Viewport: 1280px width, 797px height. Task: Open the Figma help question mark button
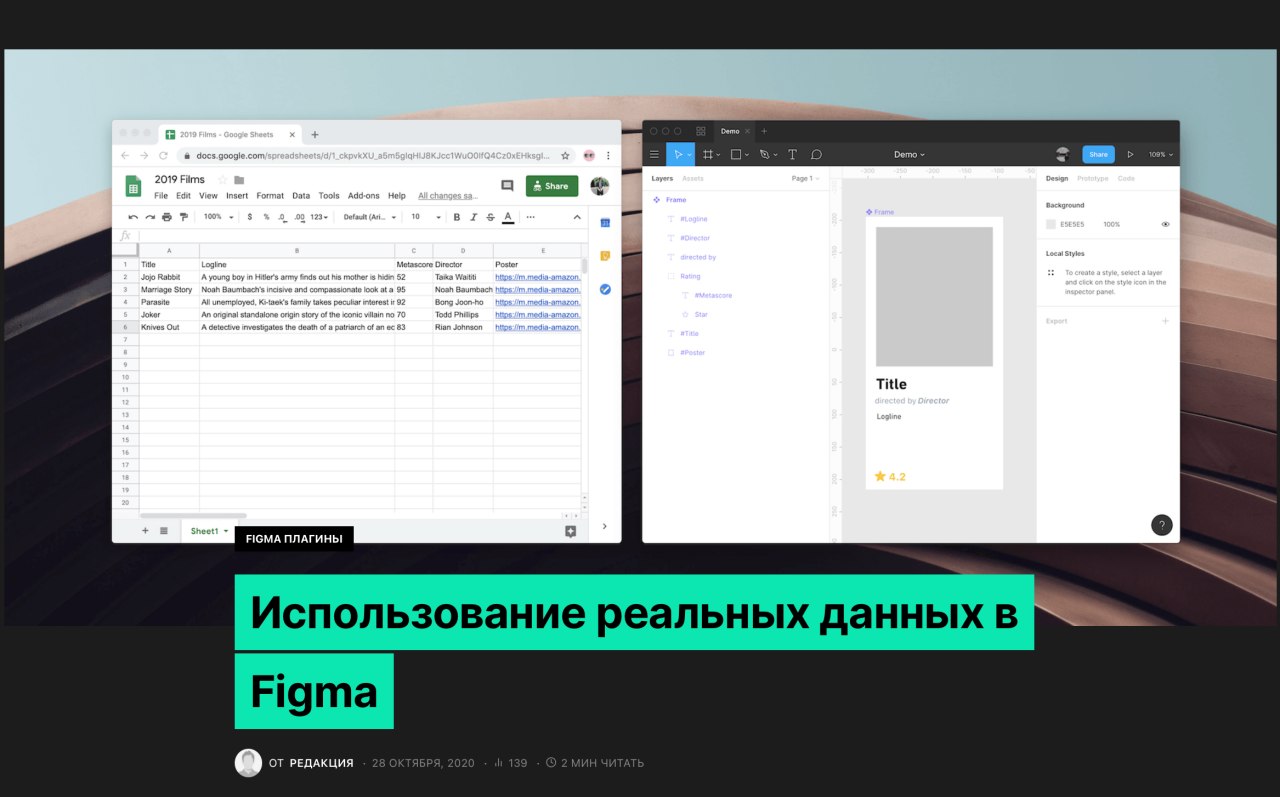click(x=1161, y=525)
